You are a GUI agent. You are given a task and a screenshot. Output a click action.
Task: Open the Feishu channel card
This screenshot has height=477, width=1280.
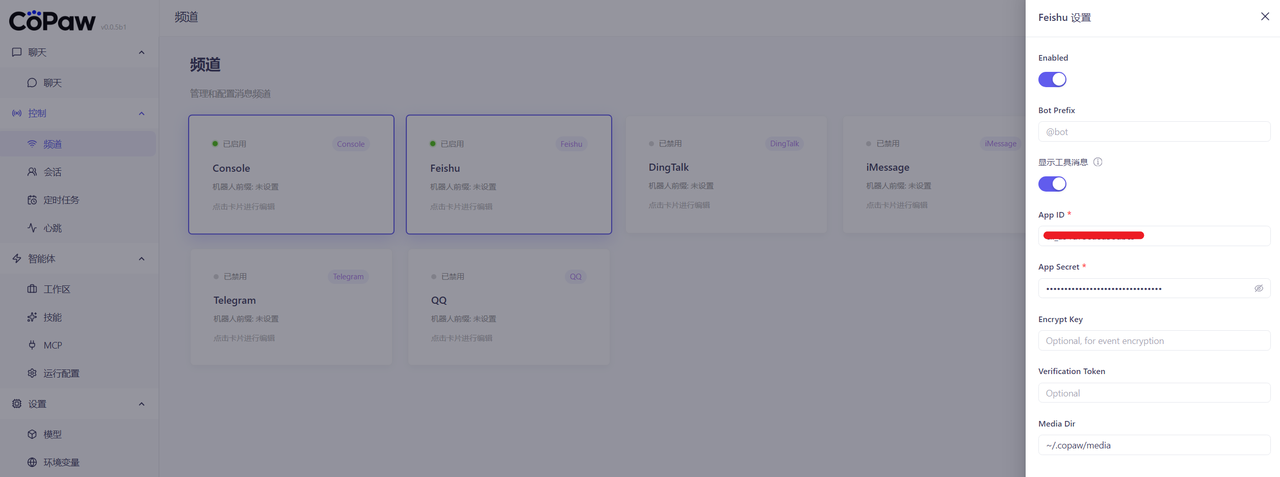[x=509, y=175]
